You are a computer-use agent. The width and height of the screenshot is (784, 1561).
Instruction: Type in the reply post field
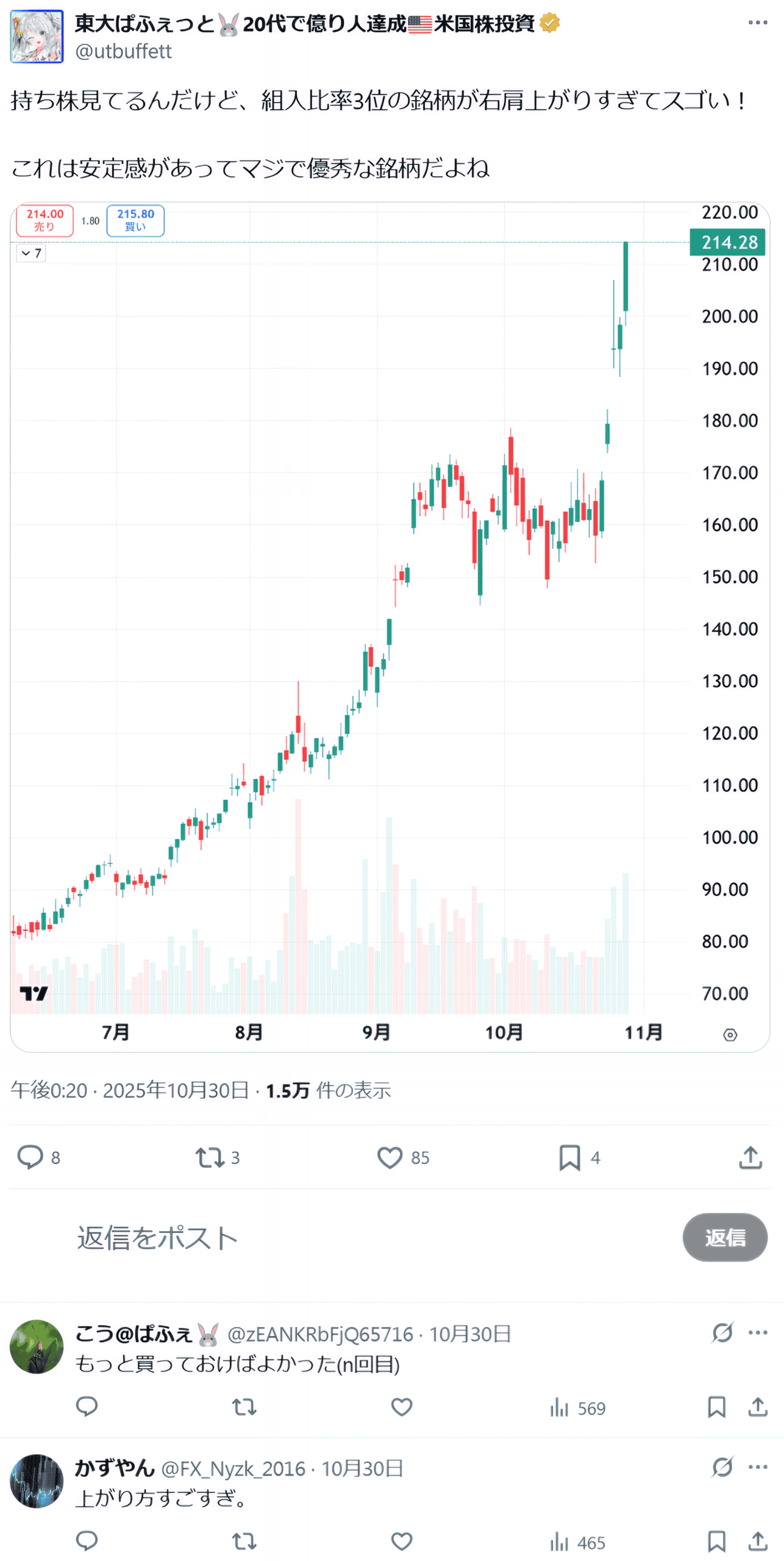tap(366, 1237)
